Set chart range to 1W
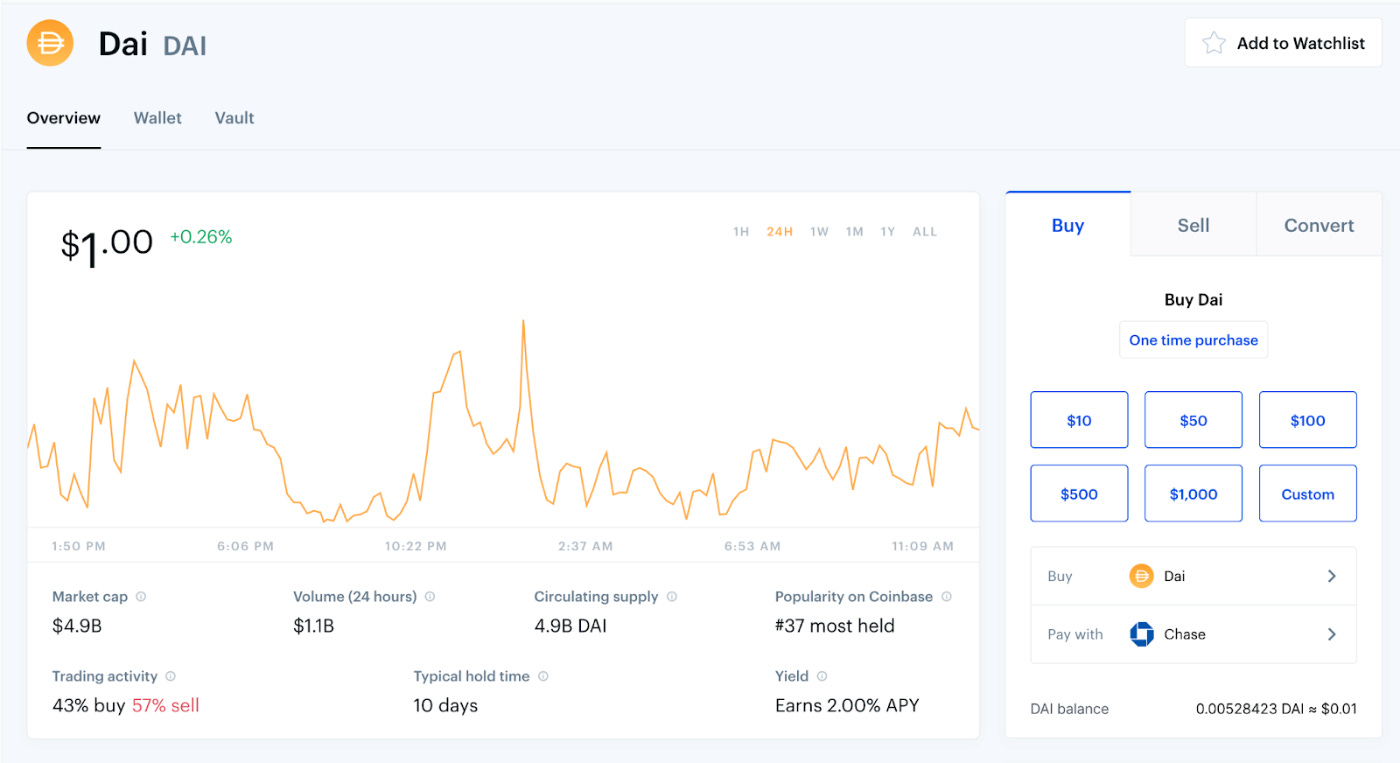Viewport: 1400px width, 763px height. 819,232
